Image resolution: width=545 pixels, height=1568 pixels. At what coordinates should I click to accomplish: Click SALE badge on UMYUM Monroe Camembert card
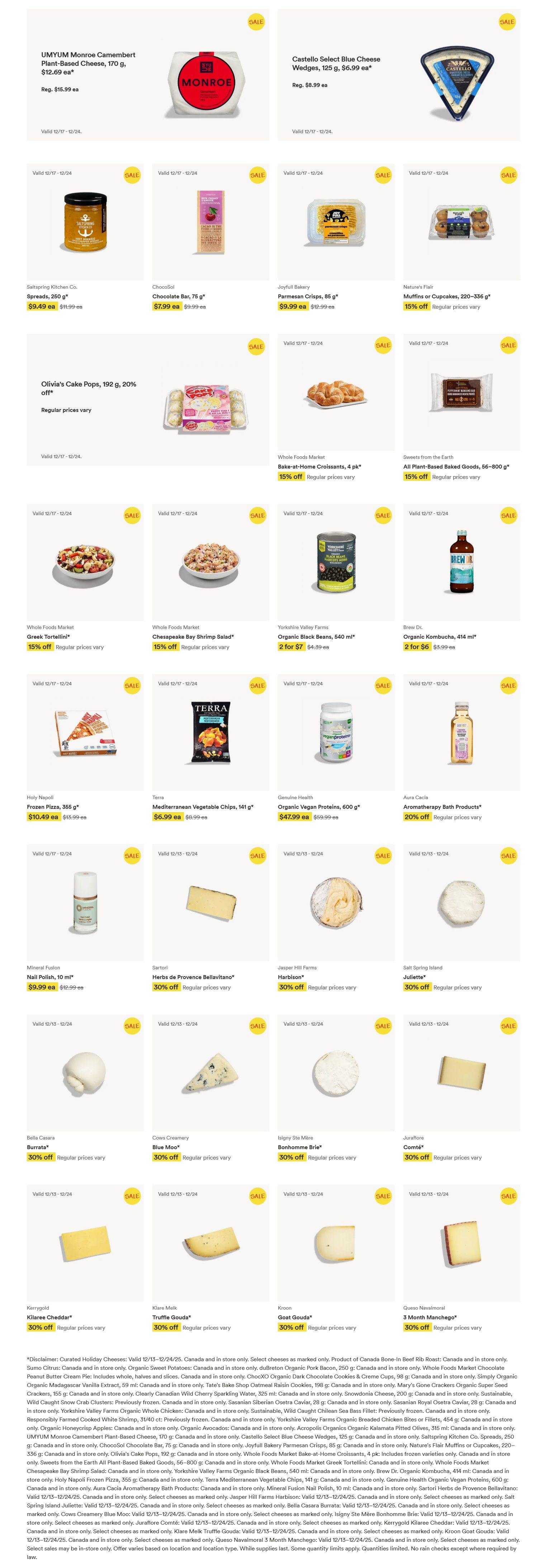coord(256,22)
